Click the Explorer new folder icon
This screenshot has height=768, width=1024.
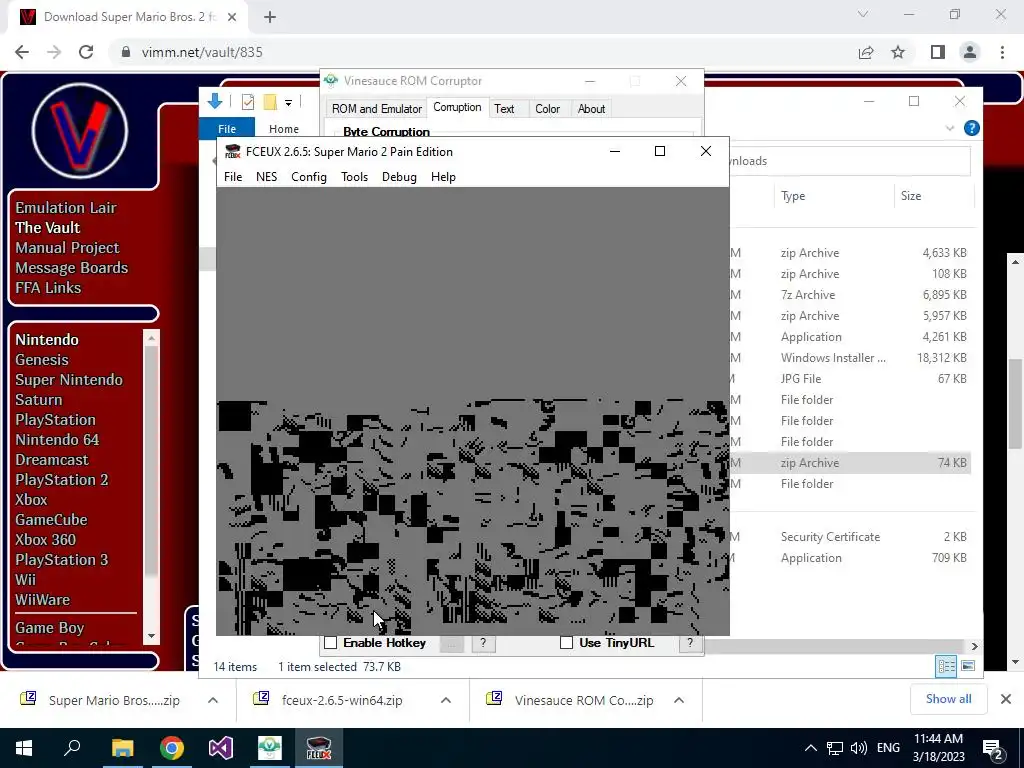point(270,102)
